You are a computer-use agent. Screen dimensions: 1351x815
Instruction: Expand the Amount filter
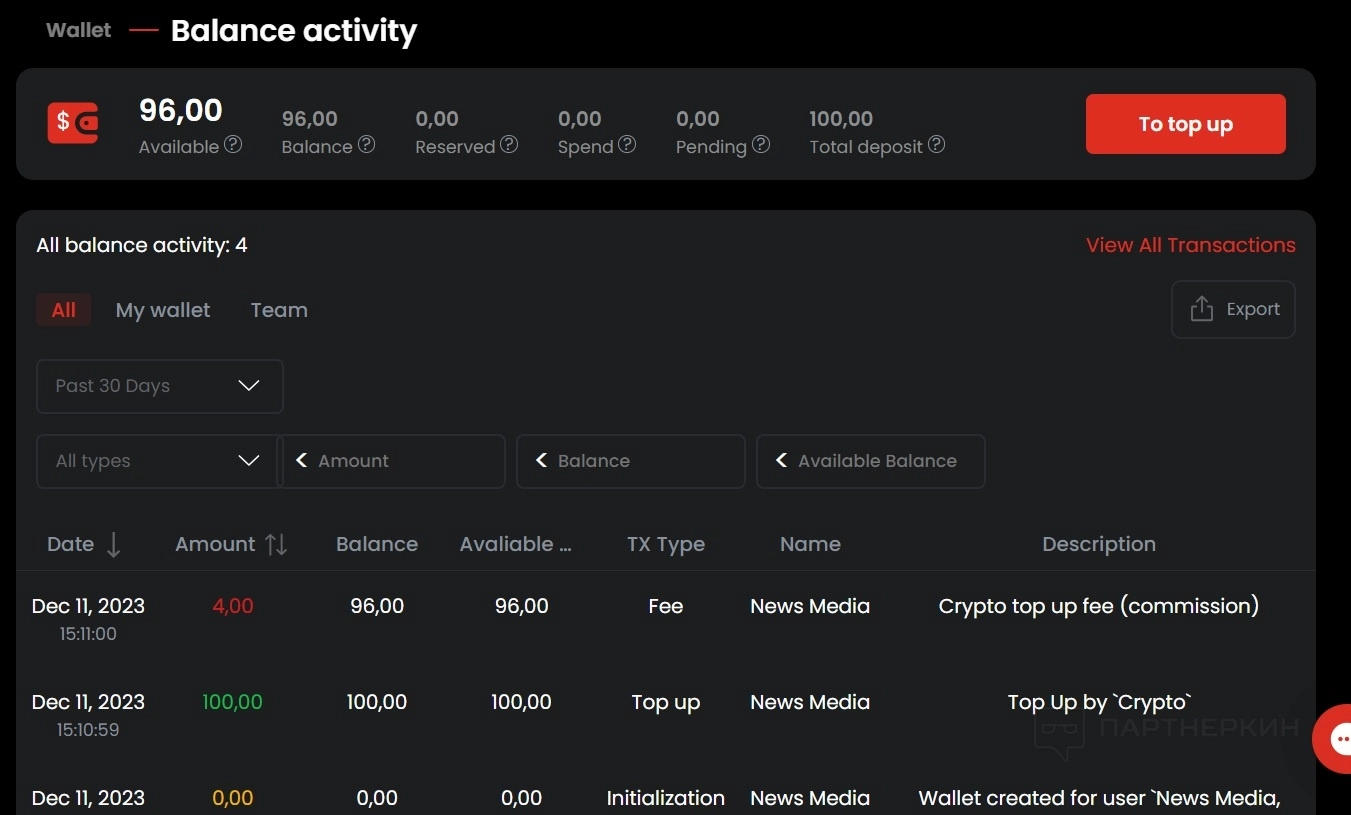(x=391, y=461)
